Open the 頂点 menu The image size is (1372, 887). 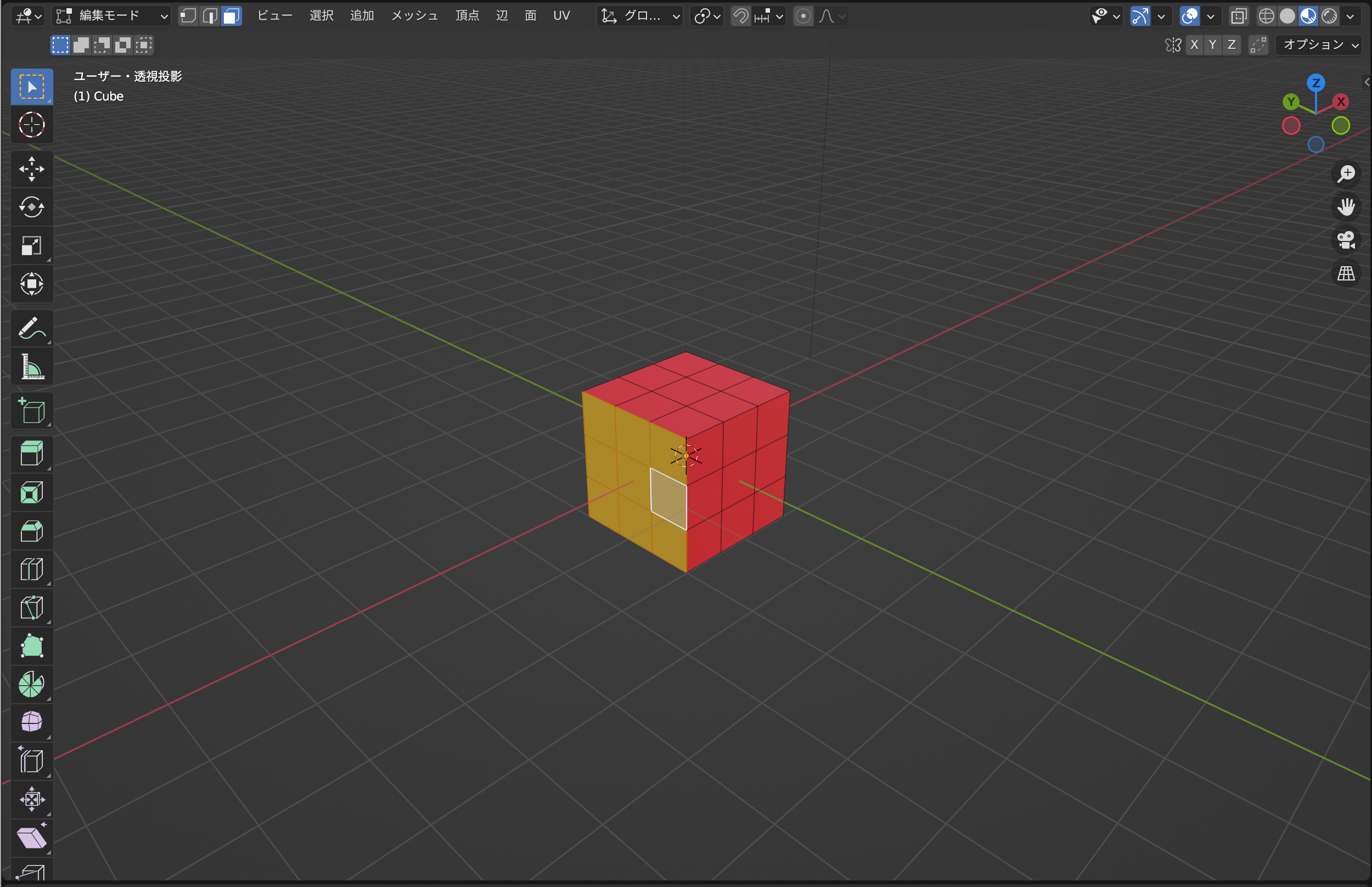click(467, 16)
